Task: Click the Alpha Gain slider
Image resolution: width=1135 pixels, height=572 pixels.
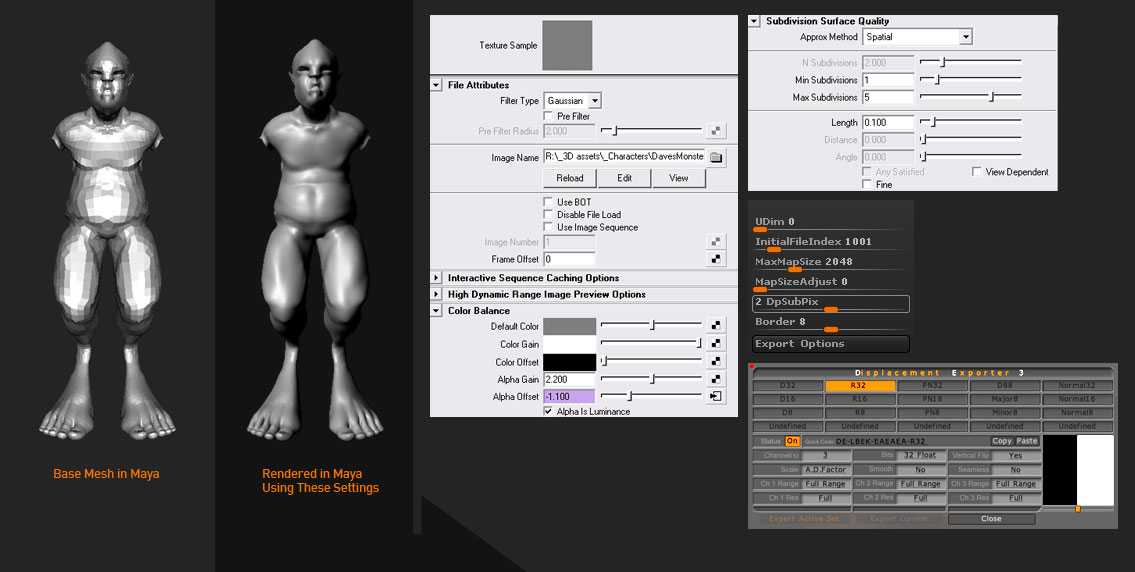Action: click(x=651, y=379)
